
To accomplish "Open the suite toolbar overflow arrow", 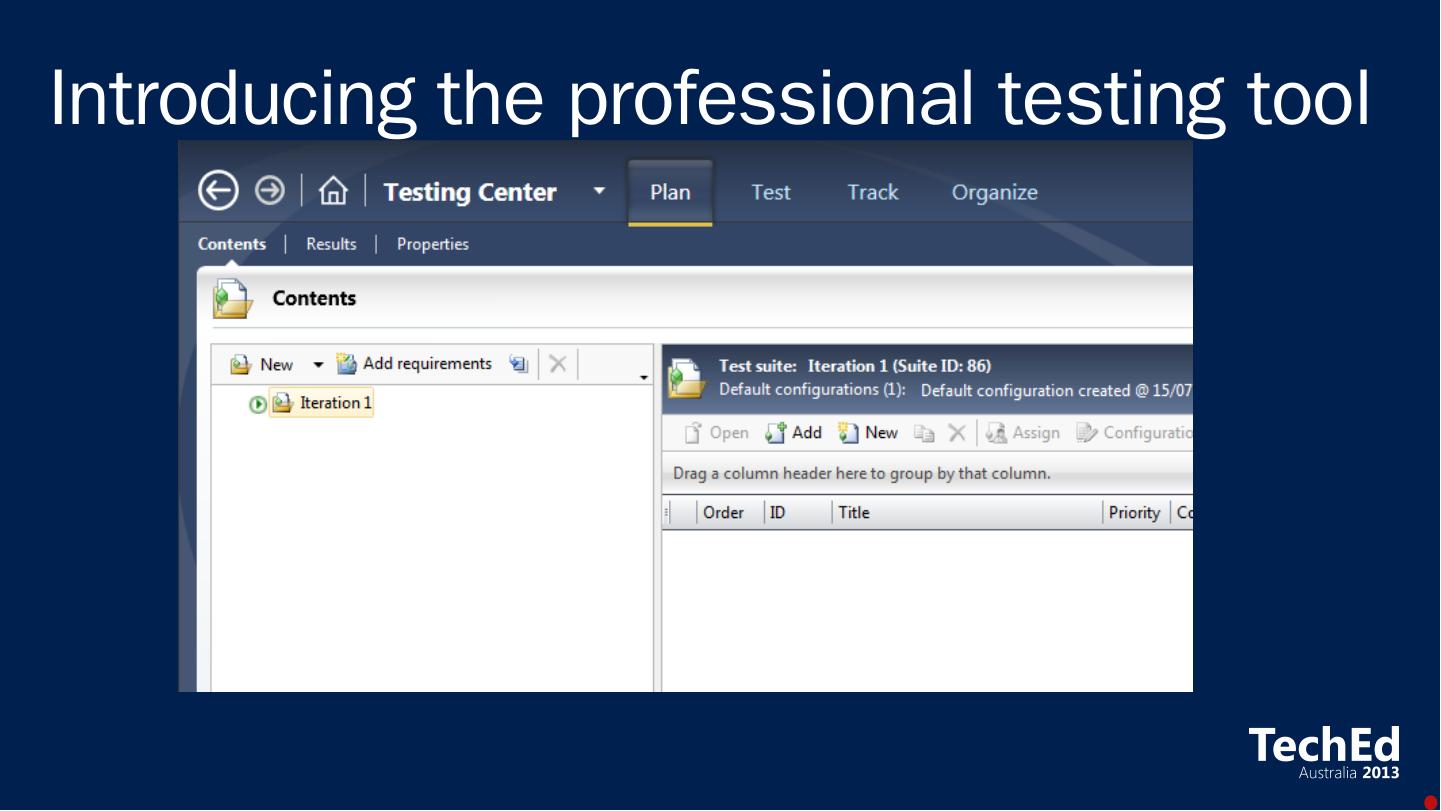I will [644, 378].
